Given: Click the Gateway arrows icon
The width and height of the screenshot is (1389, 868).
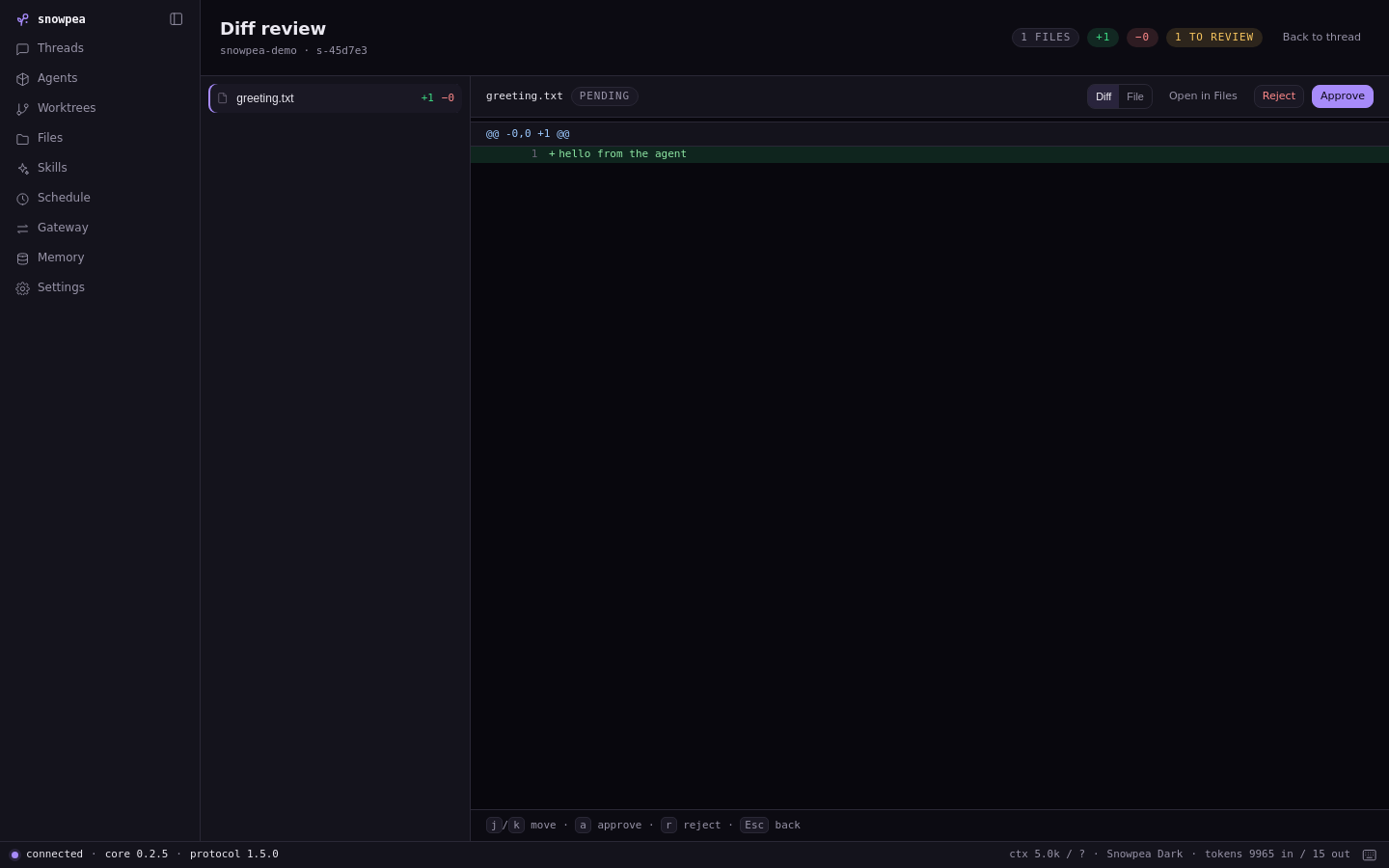Looking at the screenshot, I should pyautogui.click(x=22, y=229).
